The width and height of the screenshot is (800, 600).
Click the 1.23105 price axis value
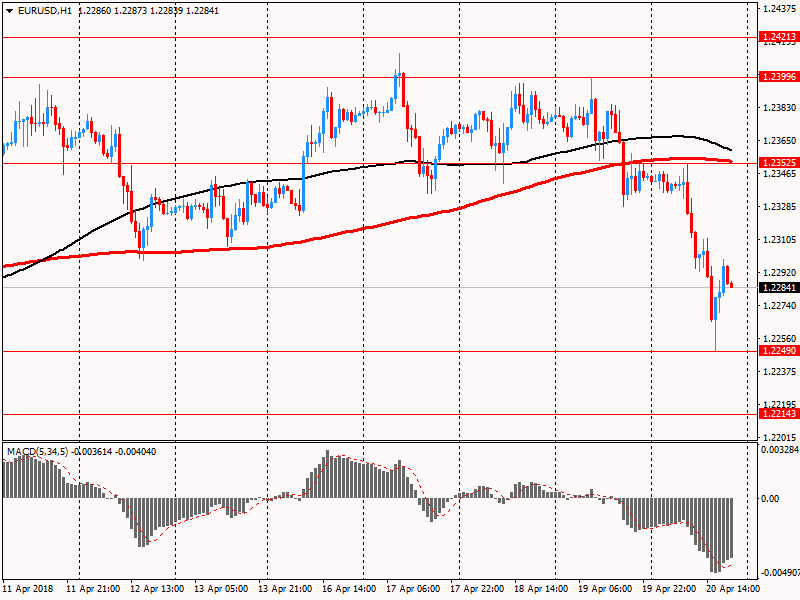(x=778, y=240)
